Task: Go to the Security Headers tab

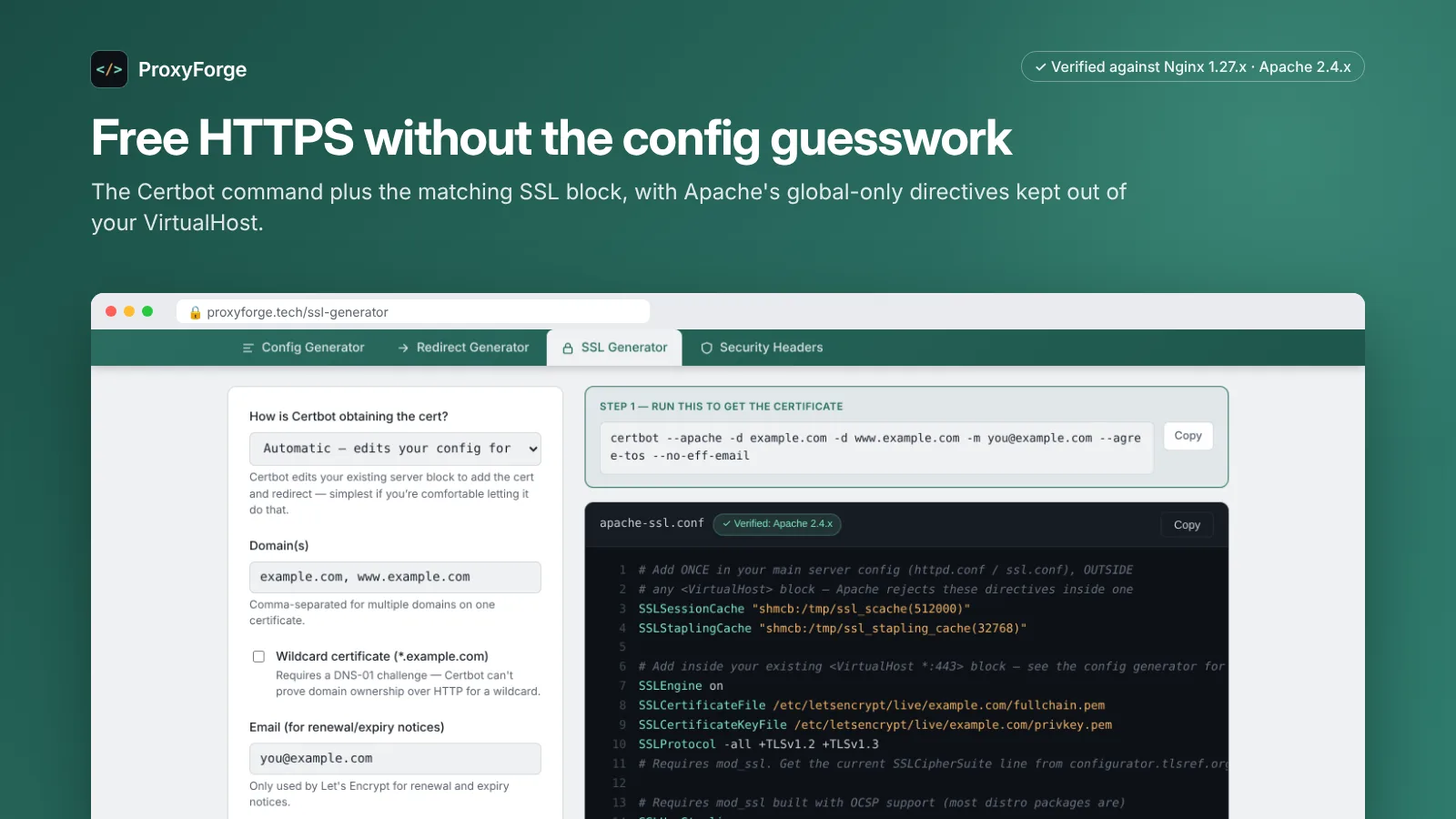Action: (762, 348)
